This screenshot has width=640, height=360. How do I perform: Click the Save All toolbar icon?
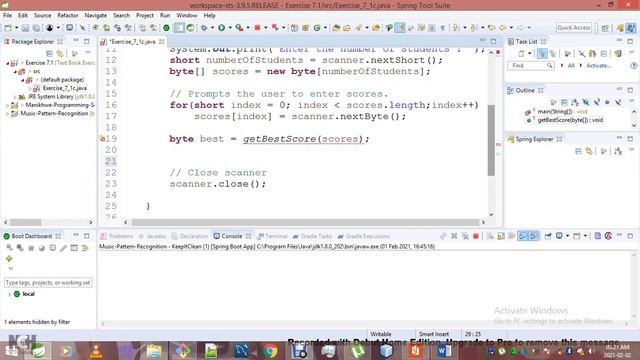tap(36, 28)
